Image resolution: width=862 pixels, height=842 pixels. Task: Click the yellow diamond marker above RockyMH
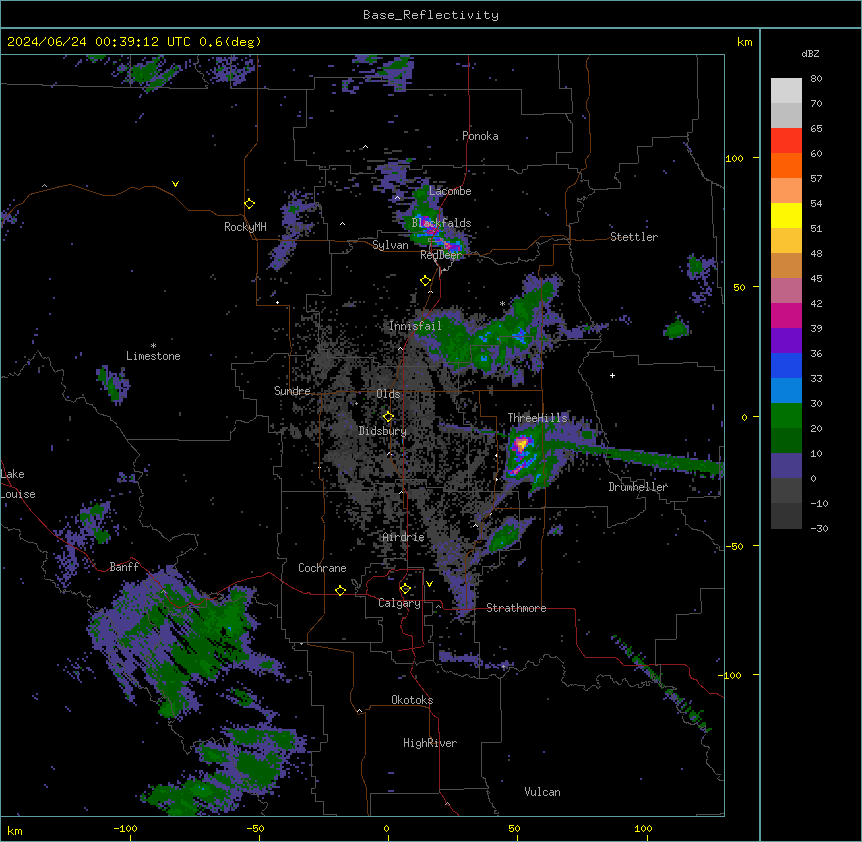pyautogui.click(x=249, y=203)
